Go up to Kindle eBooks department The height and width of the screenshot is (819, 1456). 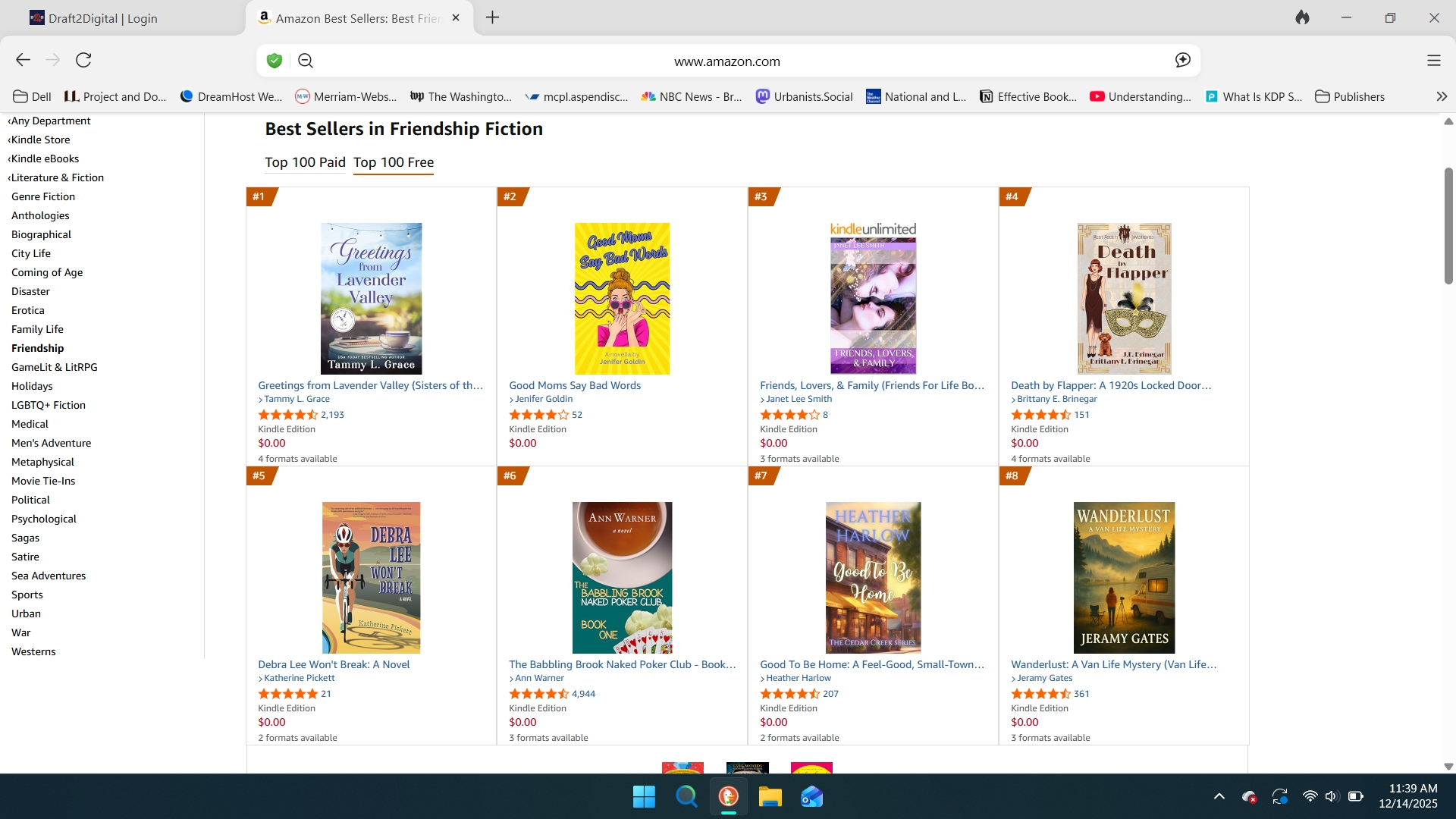click(45, 158)
